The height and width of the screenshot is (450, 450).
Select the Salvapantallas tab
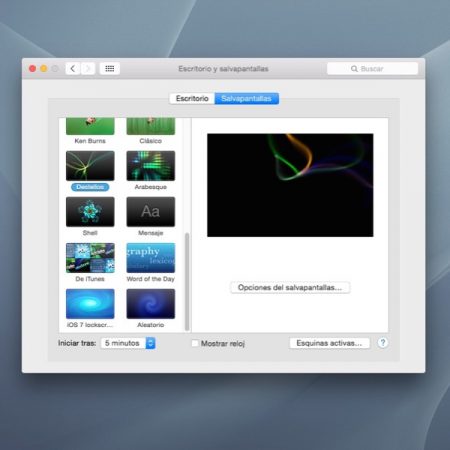[x=246, y=98]
